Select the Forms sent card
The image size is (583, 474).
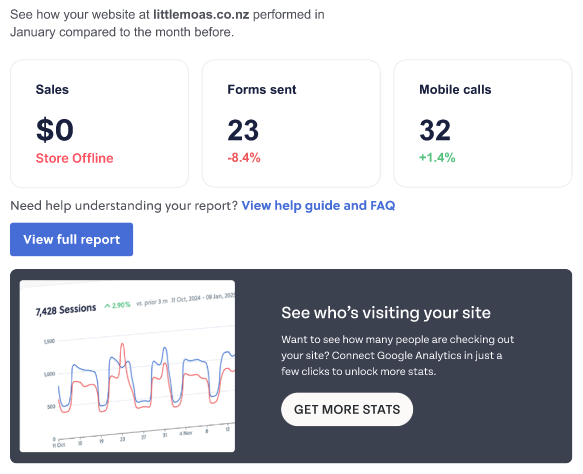click(291, 123)
